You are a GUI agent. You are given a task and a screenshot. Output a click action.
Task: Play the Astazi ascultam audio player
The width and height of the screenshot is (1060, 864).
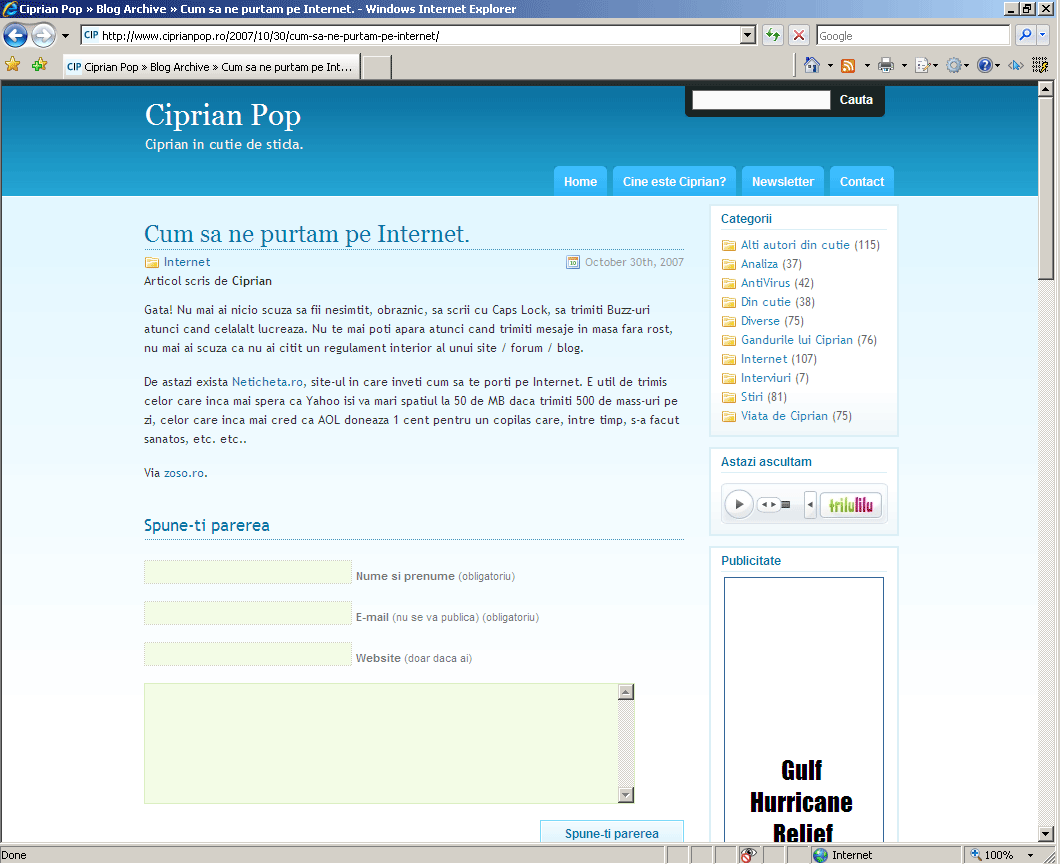click(738, 504)
